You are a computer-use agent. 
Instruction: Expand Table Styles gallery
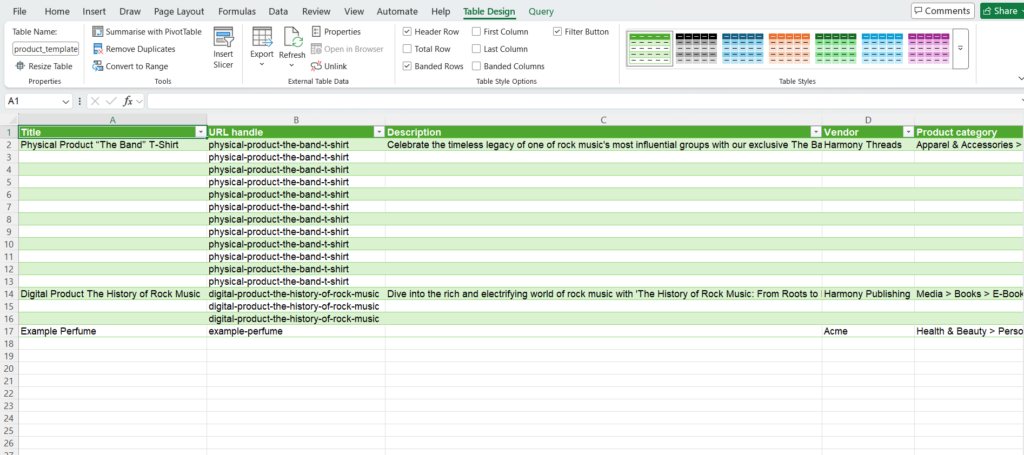(x=960, y=48)
